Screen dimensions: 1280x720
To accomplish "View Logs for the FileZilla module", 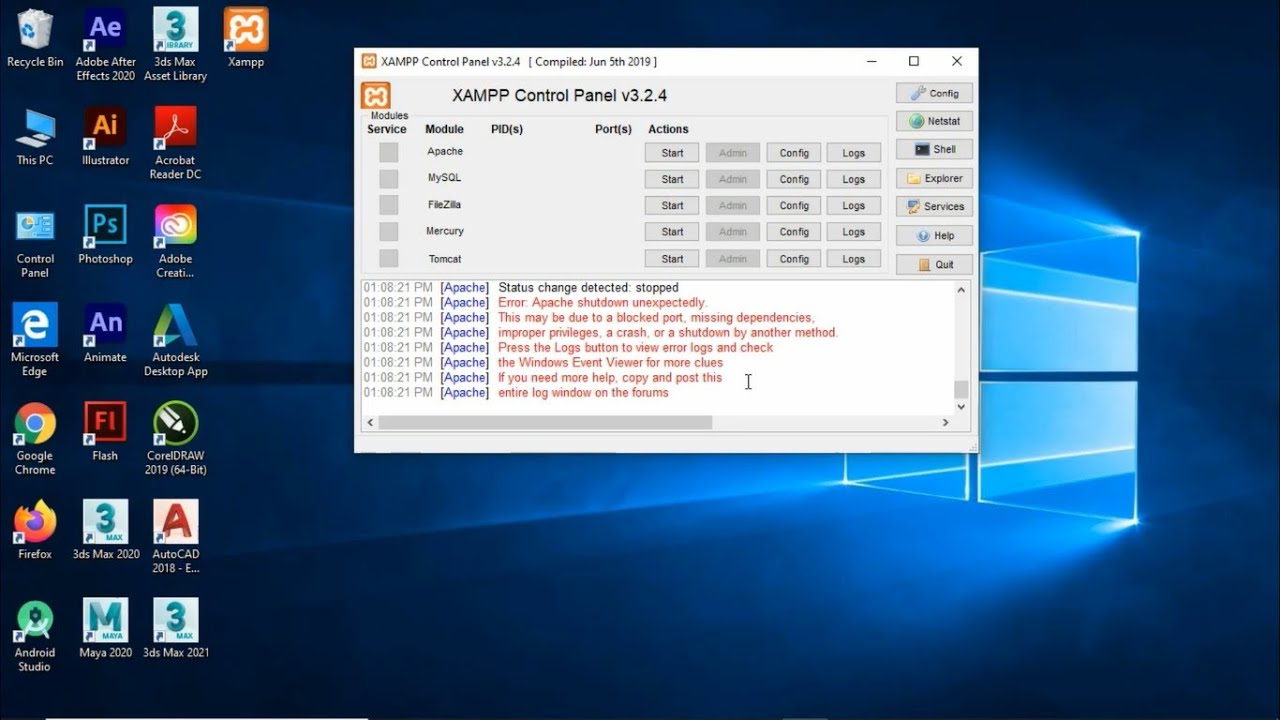I will tap(854, 205).
